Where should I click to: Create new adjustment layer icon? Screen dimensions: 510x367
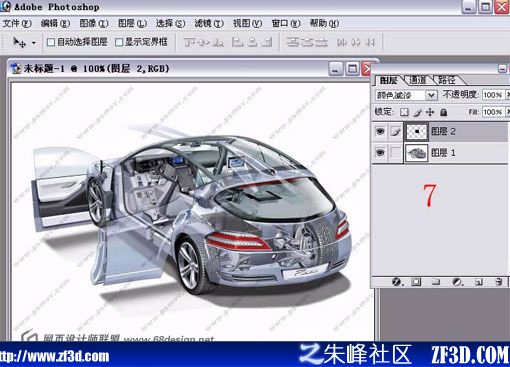coord(457,282)
